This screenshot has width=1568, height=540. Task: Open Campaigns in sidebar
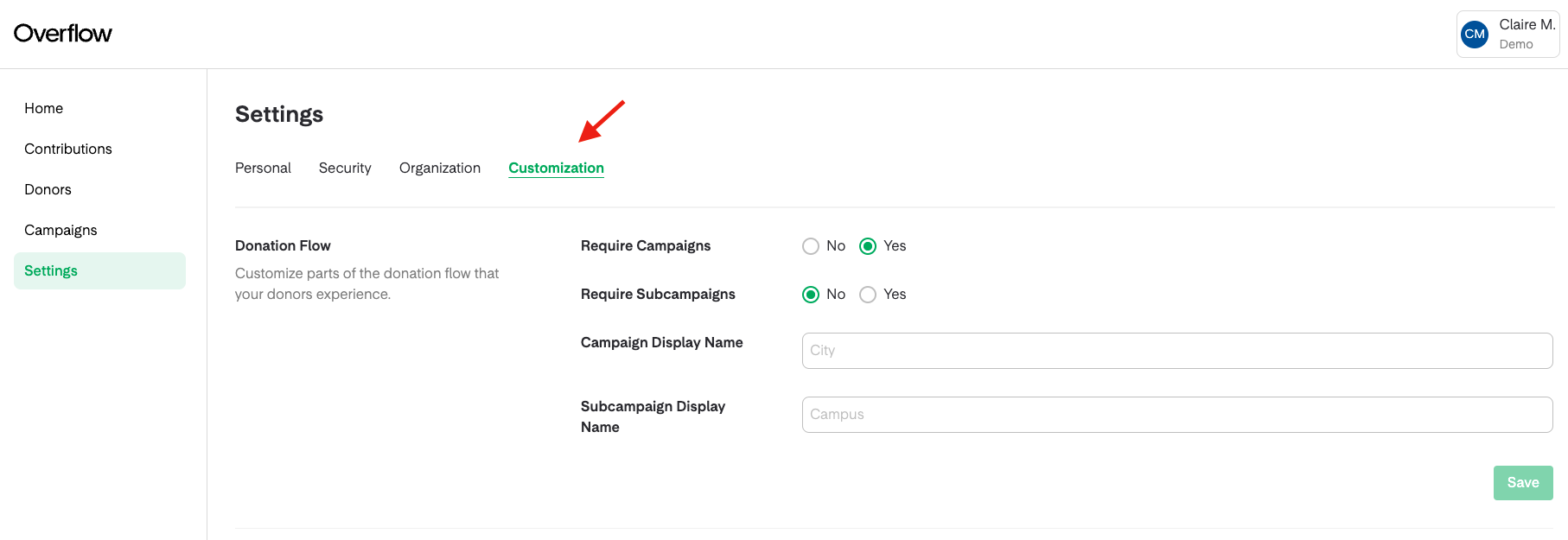pyautogui.click(x=61, y=230)
